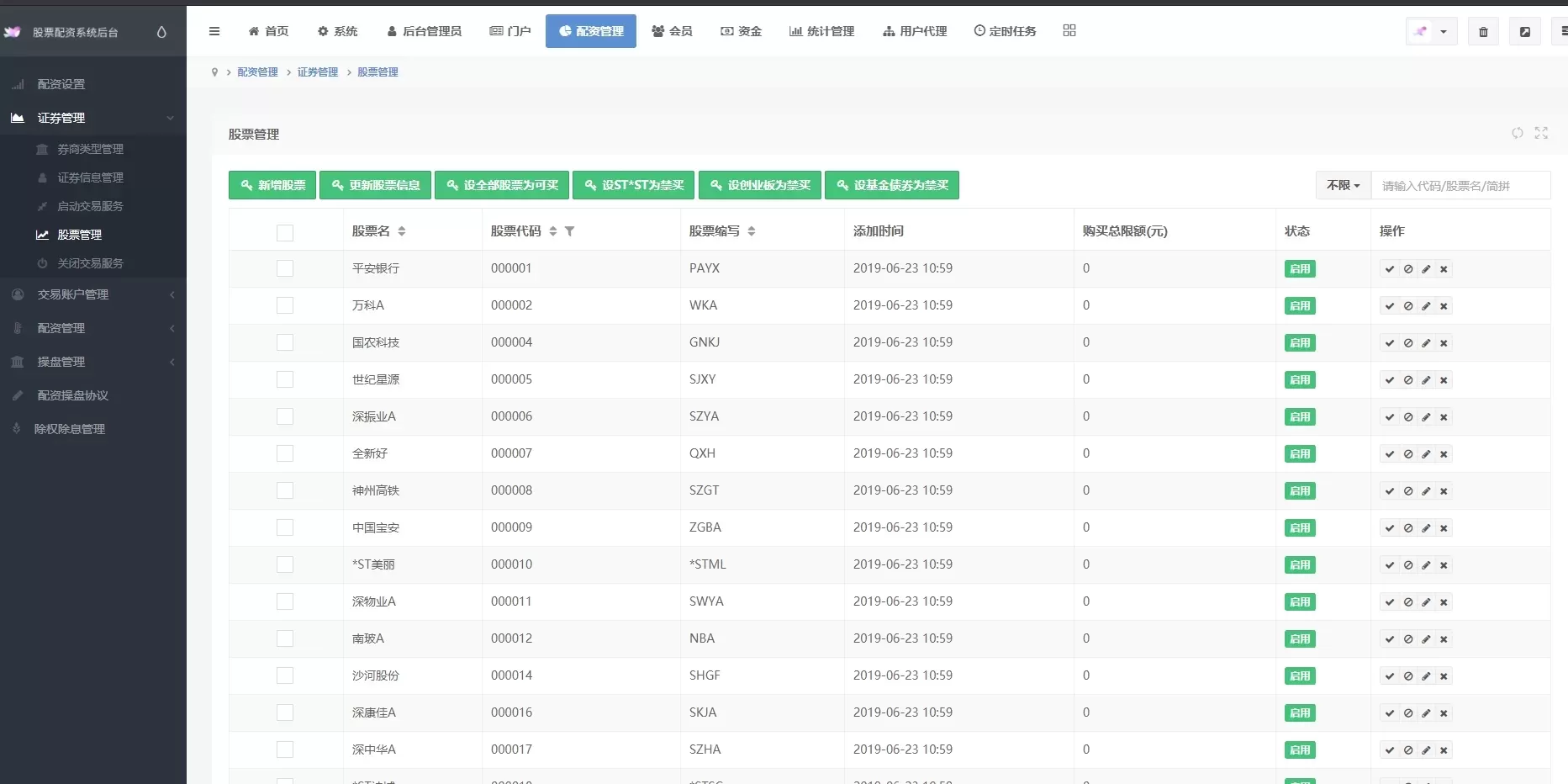Check the checkbox for 平安银行 row

285,268
